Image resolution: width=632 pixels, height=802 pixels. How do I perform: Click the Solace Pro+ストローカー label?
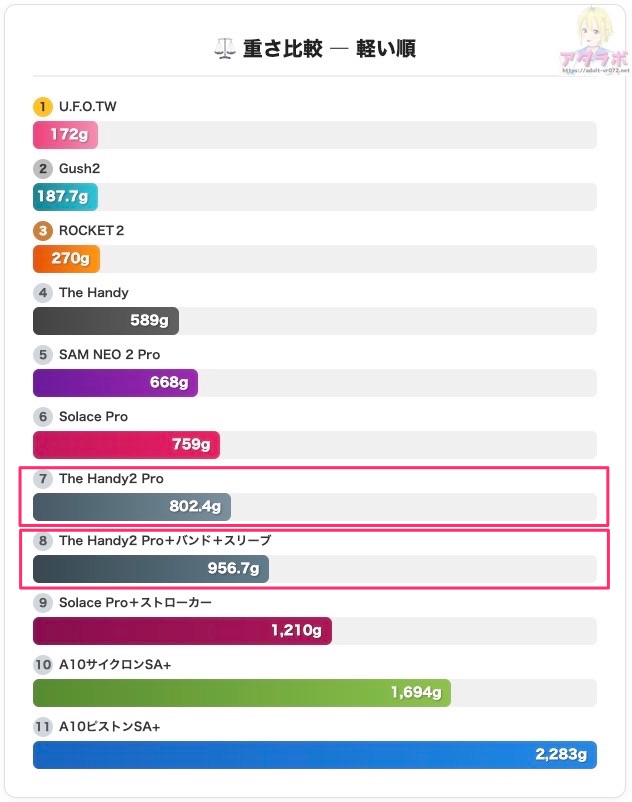(135, 602)
